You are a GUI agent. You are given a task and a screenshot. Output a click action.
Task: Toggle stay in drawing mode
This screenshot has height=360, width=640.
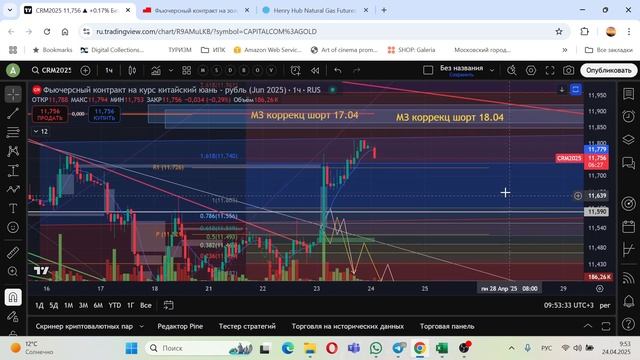(x=13, y=316)
